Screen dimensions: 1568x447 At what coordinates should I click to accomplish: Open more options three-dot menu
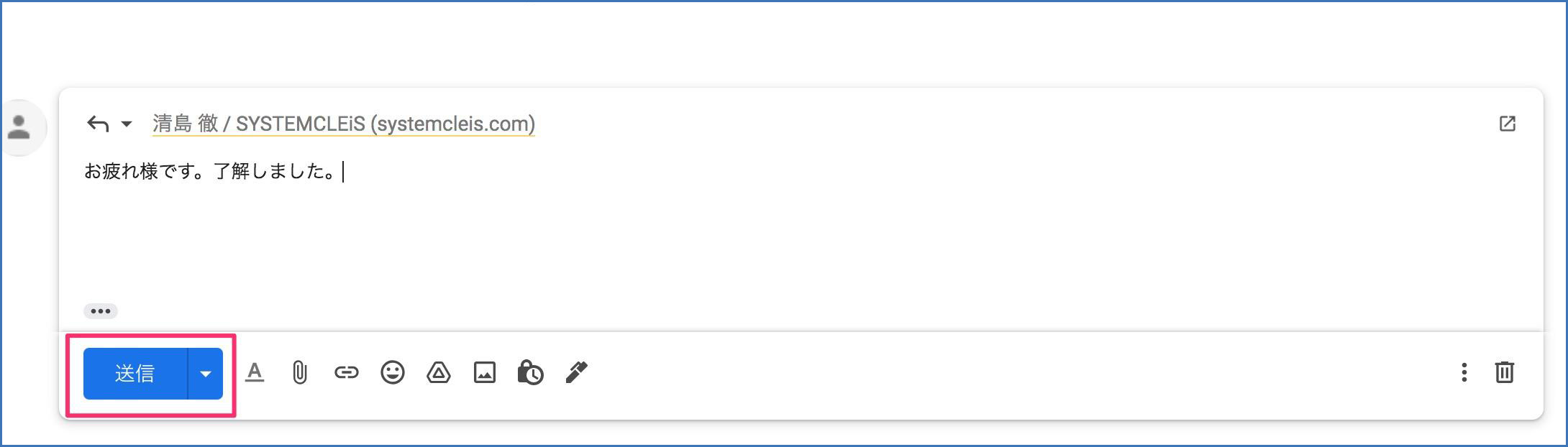click(x=1464, y=372)
